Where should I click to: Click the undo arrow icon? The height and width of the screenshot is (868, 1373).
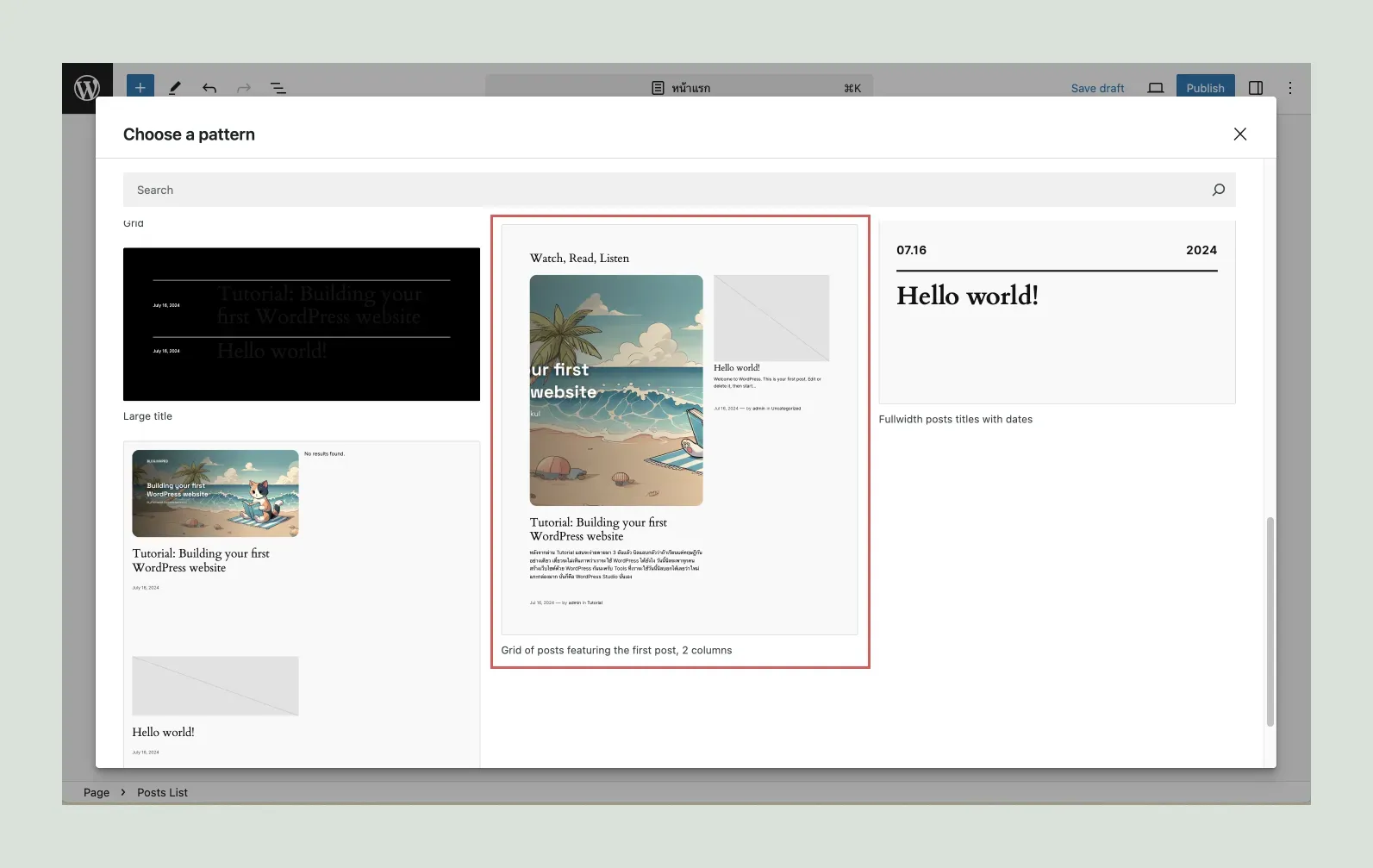[209, 88]
